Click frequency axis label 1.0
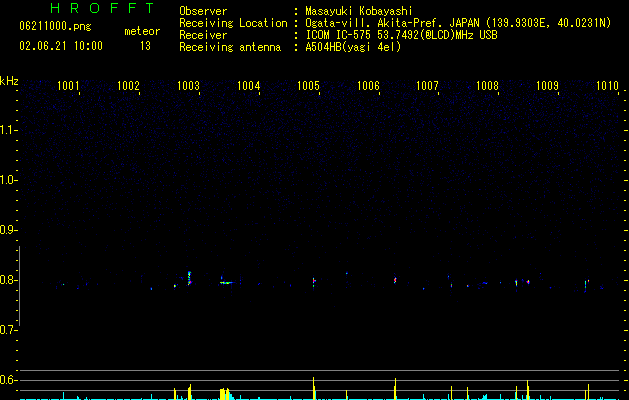The width and height of the screenshot is (629, 400). pyautogui.click(x=8, y=180)
